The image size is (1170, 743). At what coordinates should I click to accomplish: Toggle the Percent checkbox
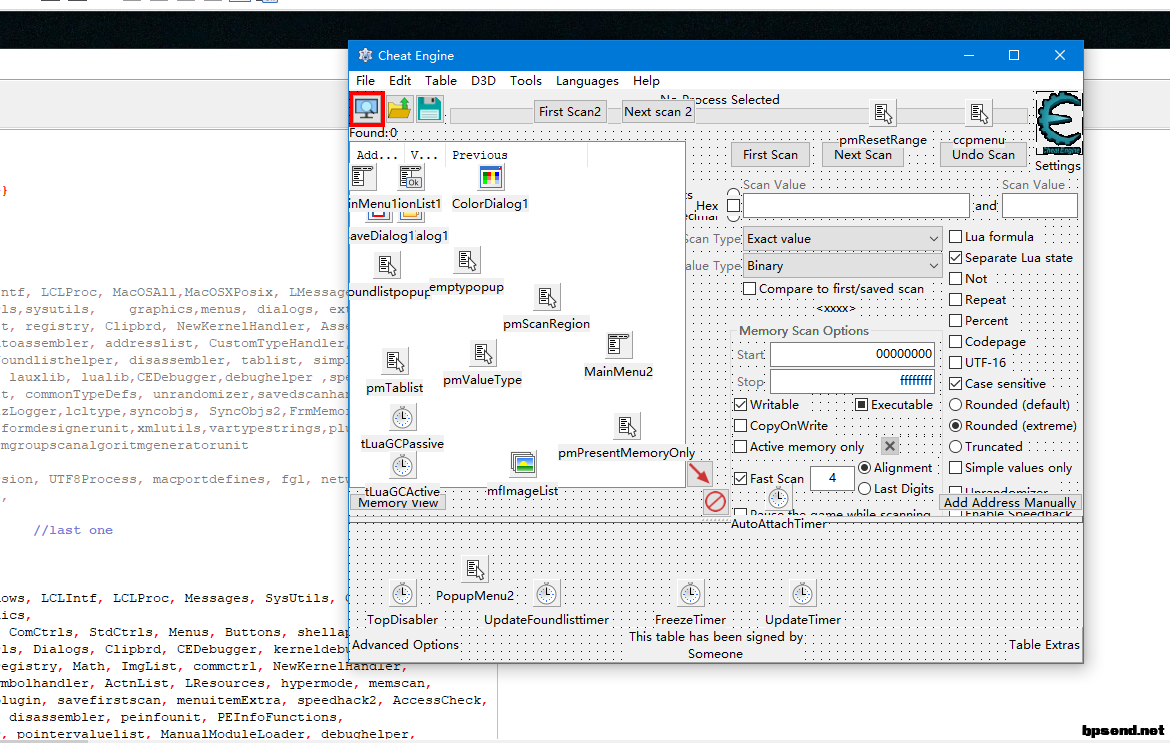coord(955,320)
